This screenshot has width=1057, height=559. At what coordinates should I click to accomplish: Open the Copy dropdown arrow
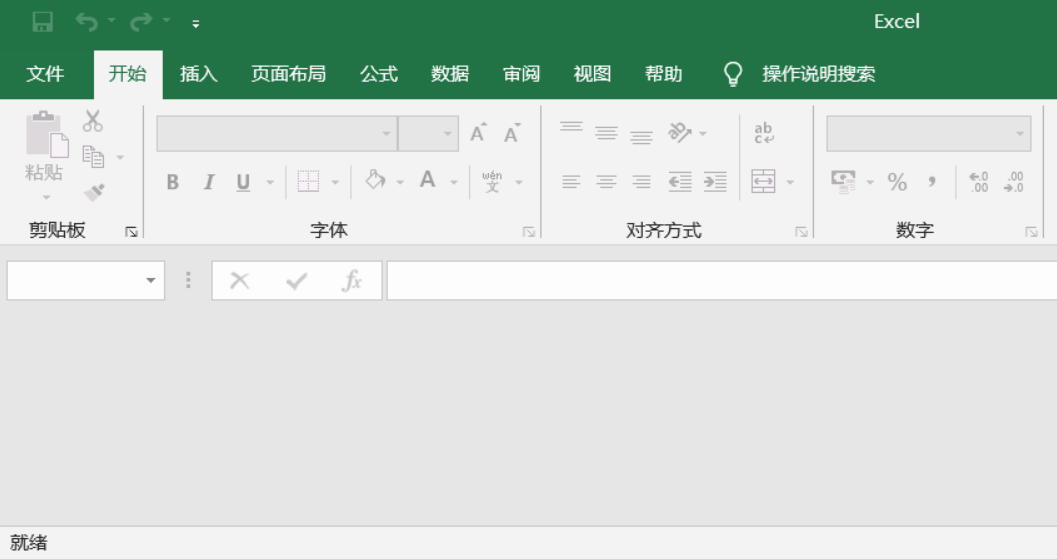(x=120, y=157)
